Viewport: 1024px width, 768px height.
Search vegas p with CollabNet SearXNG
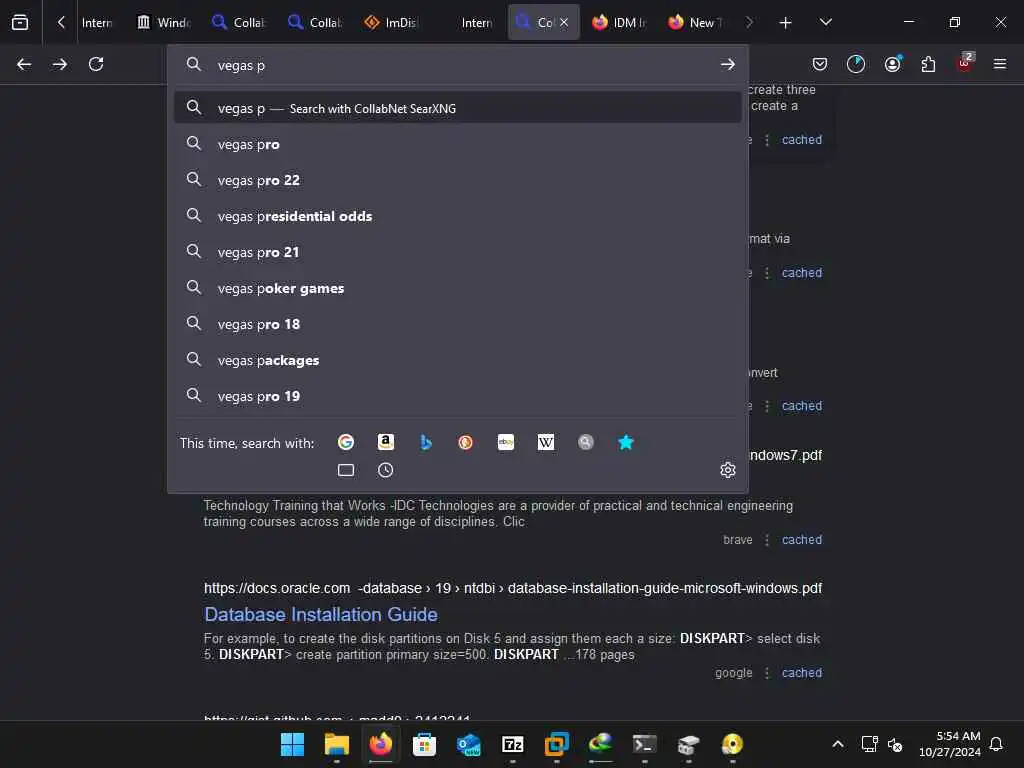pyautogui.click(x=457, y=108)
